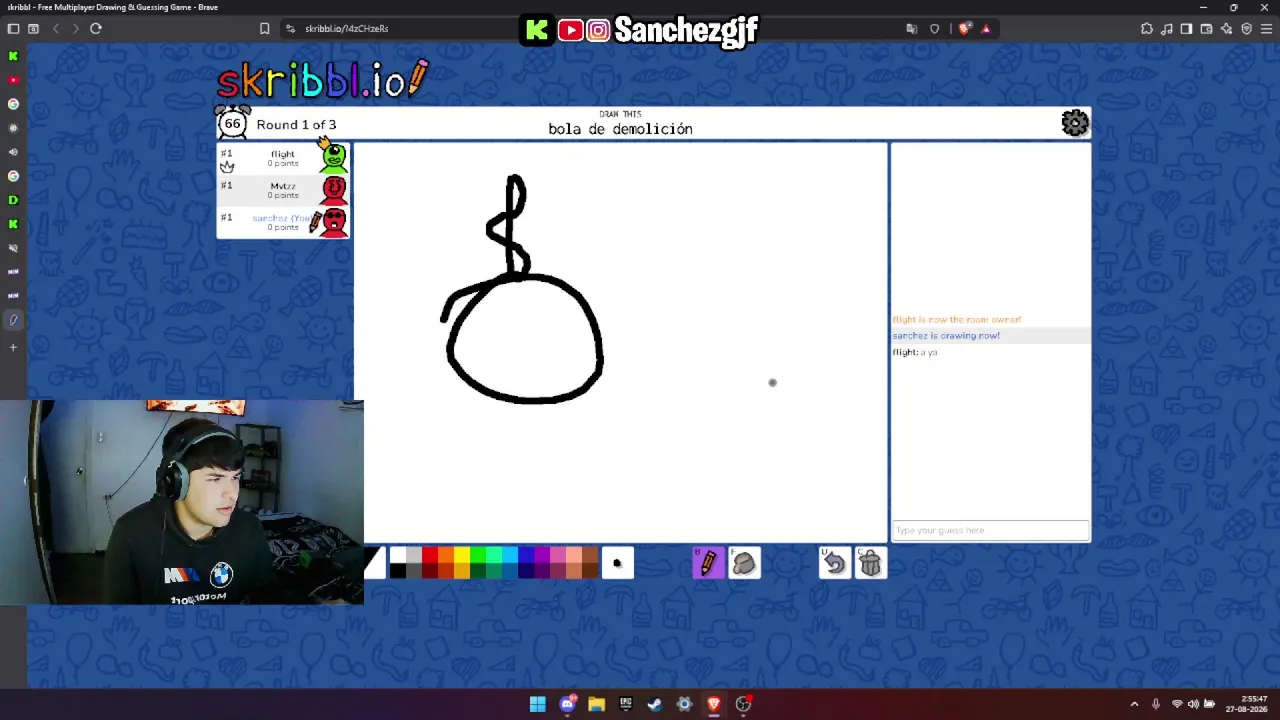Select player flight in the player list
Viewport: 1280px width, 720px height.
click(283, 158)
